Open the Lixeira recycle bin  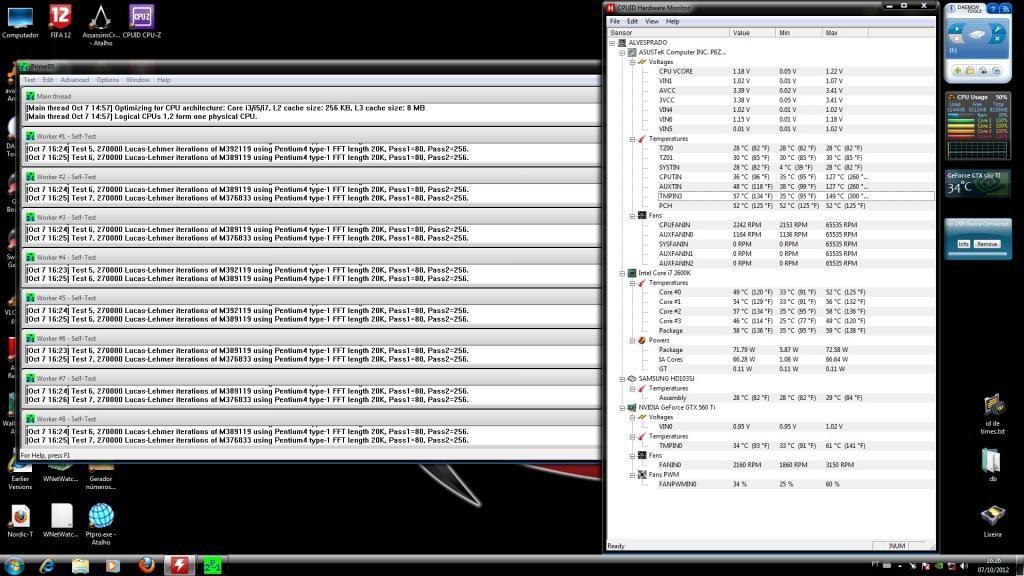992,521
